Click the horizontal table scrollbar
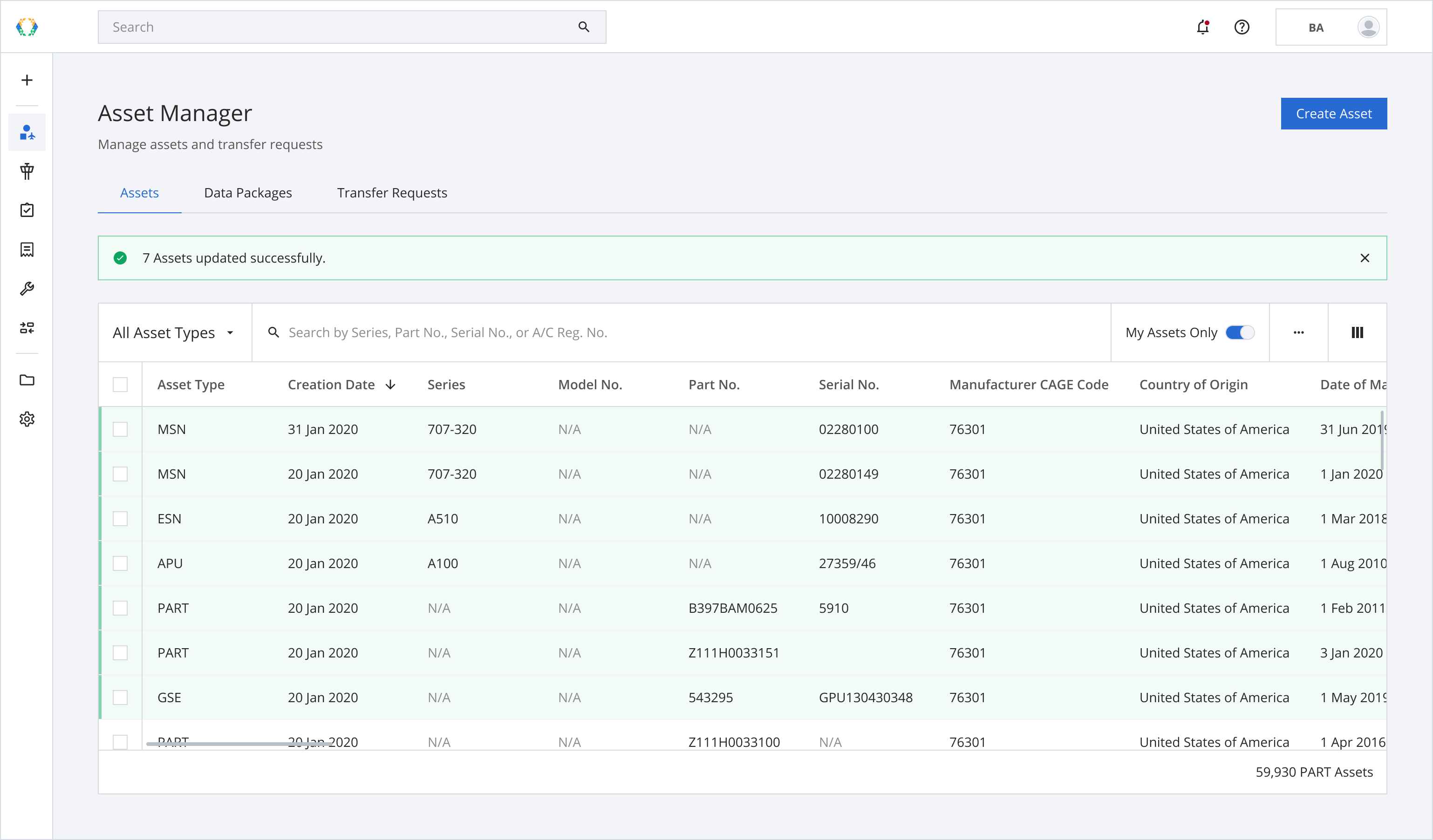Image resolution: width=1433 pixels, height=840 pixels. (239, 744)
